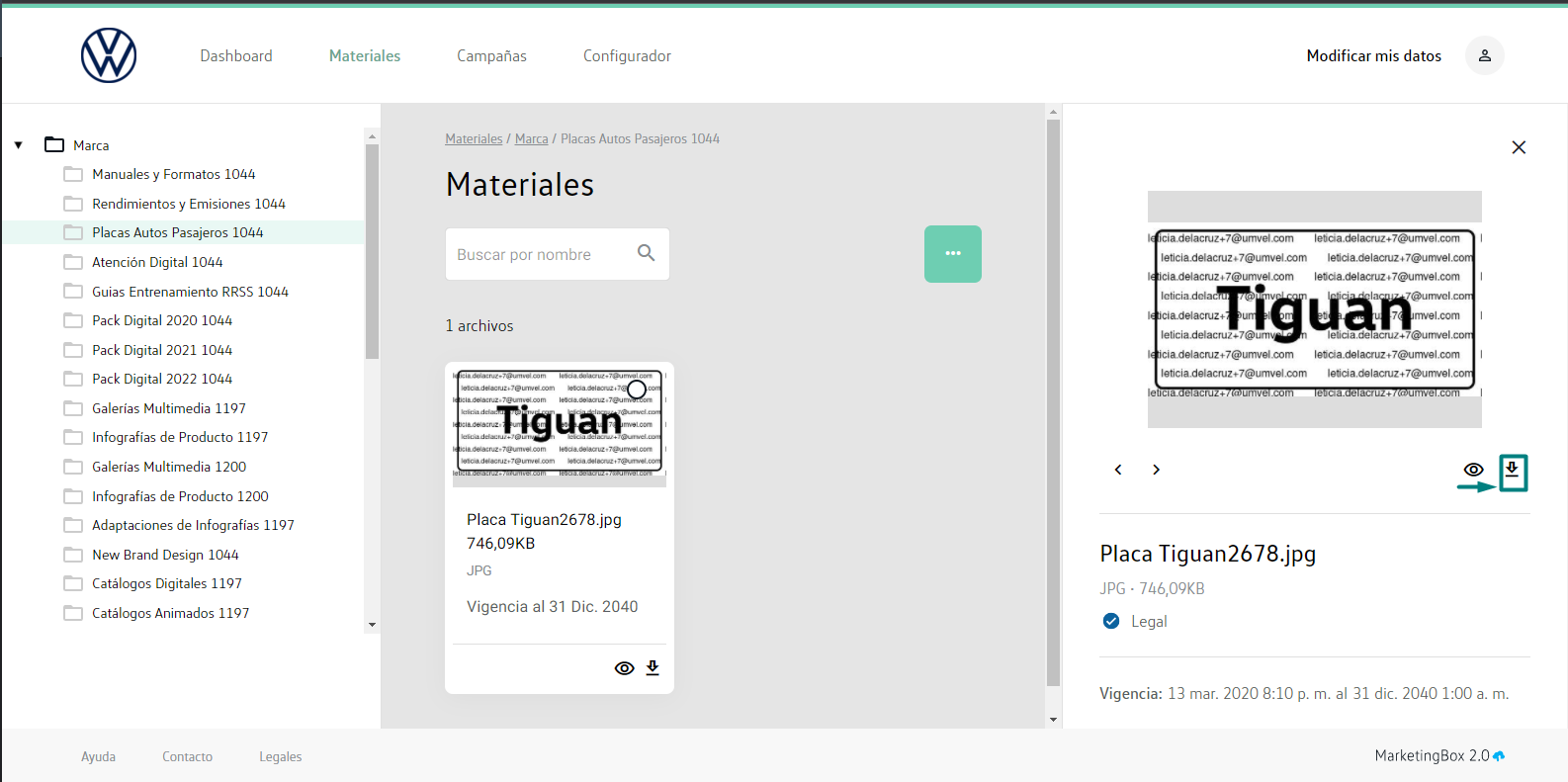Click materials list scrollbar down arrow
The image size is (1568, 782).
point(1053,720)
